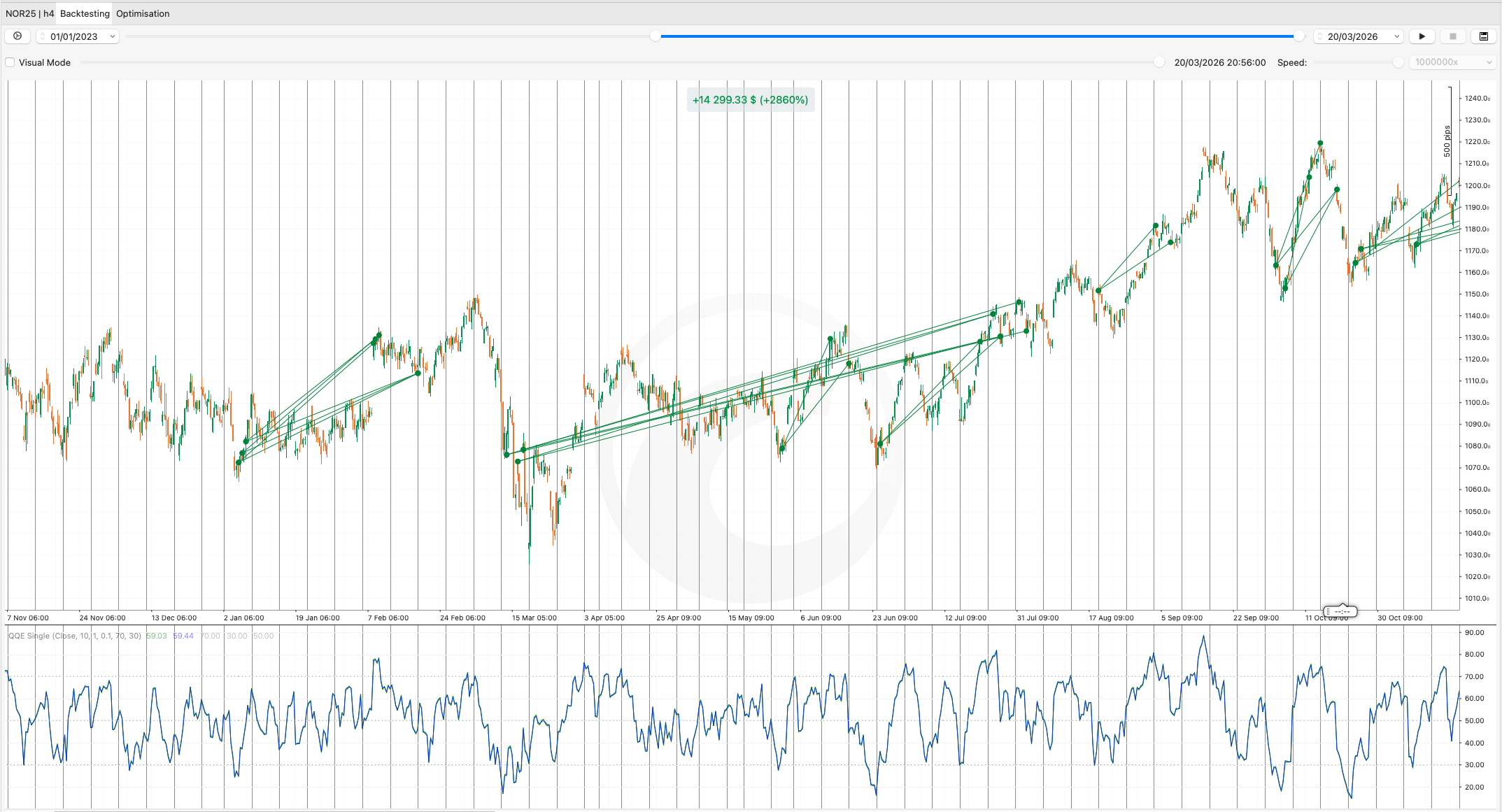Open the 01/01/2023 start date dropdown
Viewport: 1502px width, 812px height.
[x=112, y=36]
